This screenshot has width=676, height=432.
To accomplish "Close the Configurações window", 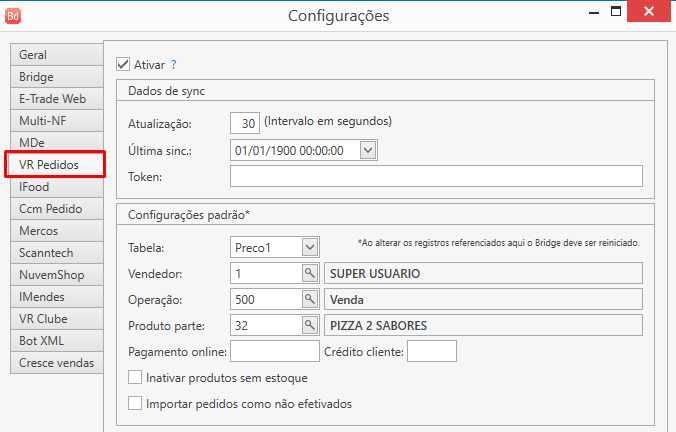I will pos(649,11).
